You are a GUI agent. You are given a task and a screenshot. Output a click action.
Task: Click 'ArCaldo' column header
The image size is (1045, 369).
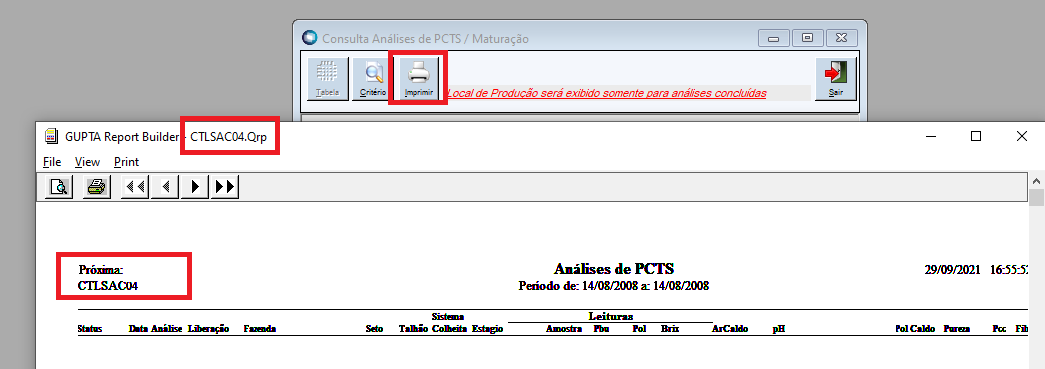point(730,329)
